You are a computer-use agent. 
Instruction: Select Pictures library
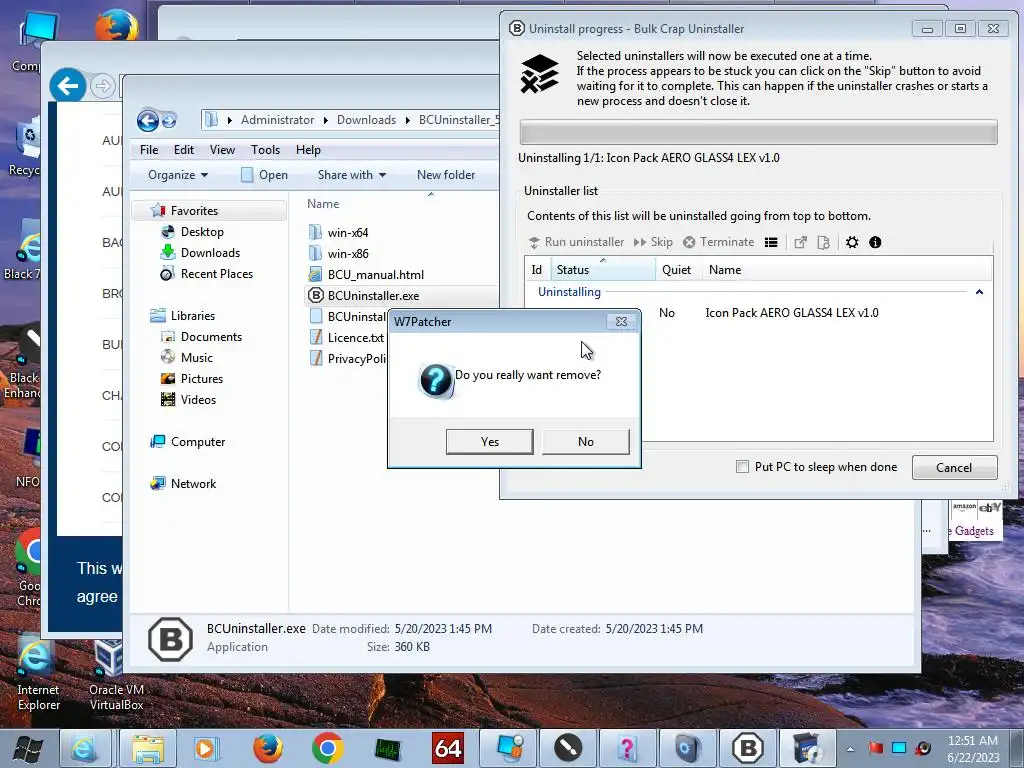(201, 379)
